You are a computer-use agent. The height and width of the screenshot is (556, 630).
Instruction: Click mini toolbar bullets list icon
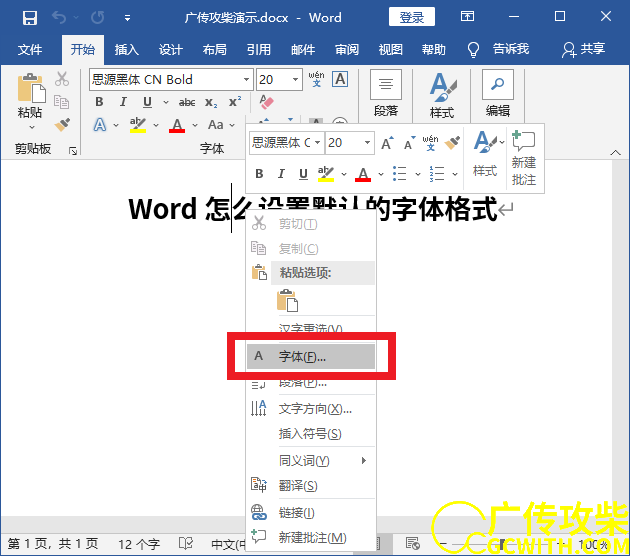pos(399,174)
